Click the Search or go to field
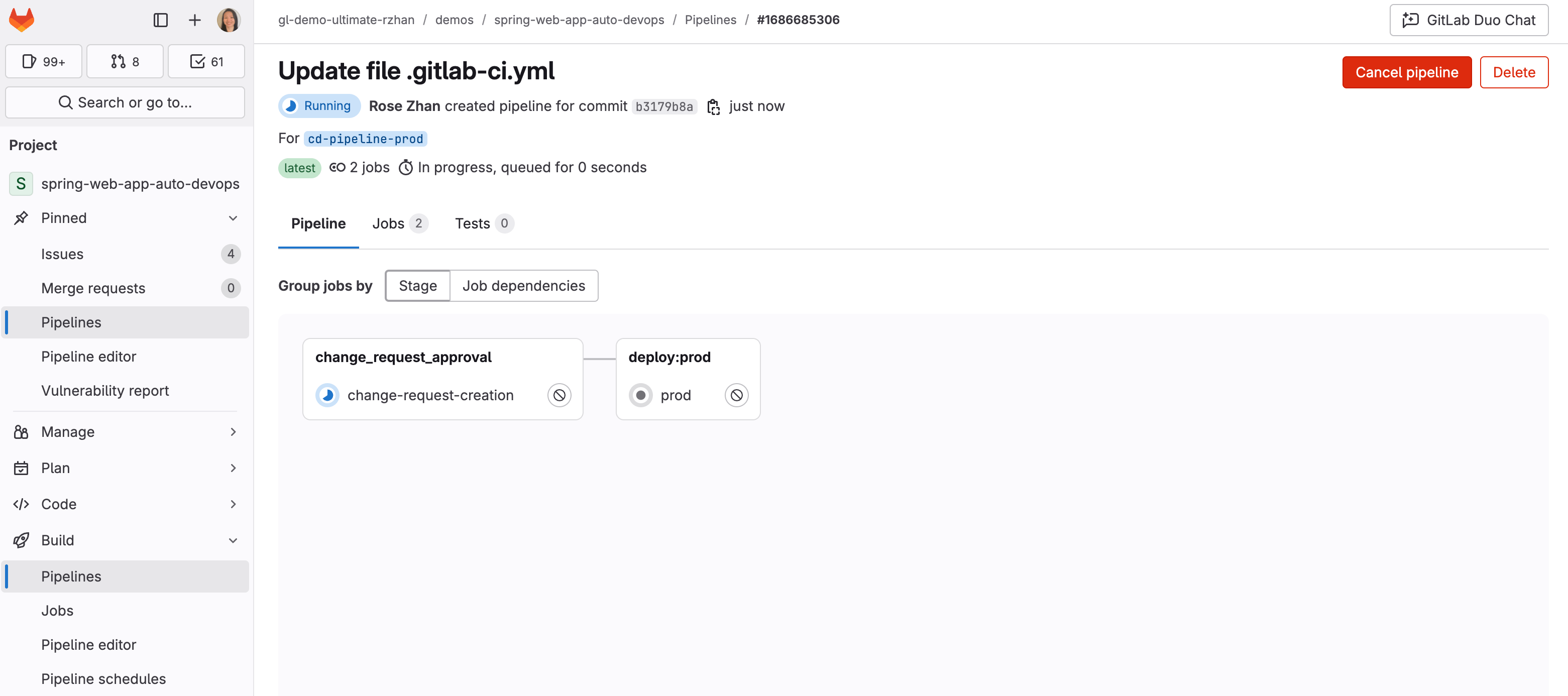 tap(125, 102)
